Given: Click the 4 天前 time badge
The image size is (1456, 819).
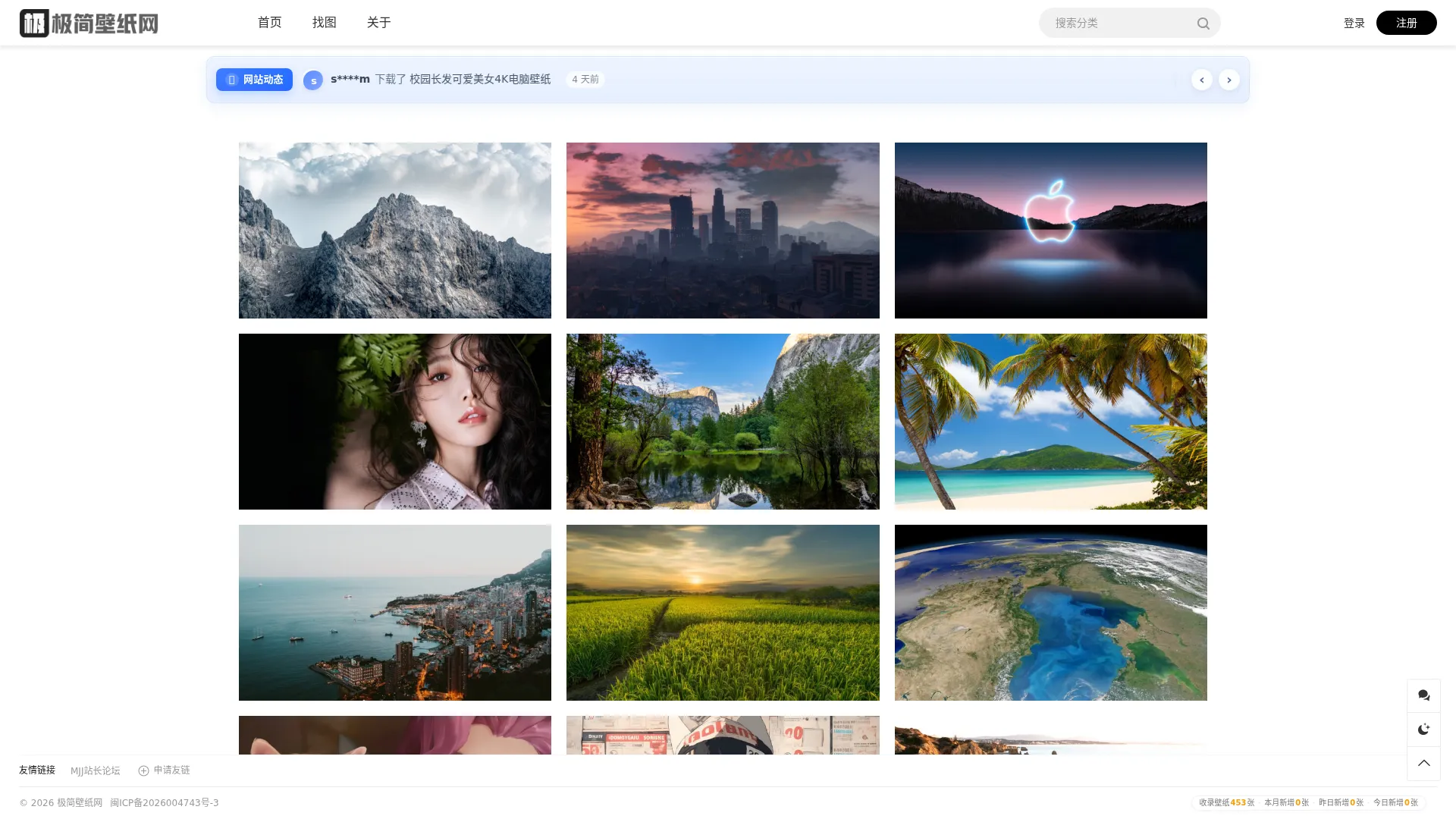Looking at the screenshot, I should click(x=585, y=80).
